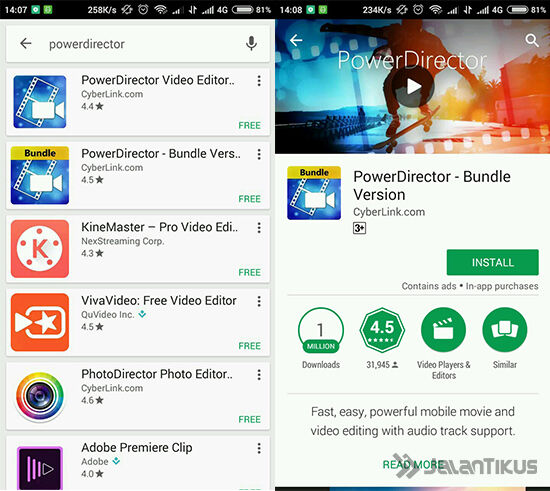Select VivaVideo: Free Video Editor title
This screenshot has width=550, height=491.
tap(159, 301)
